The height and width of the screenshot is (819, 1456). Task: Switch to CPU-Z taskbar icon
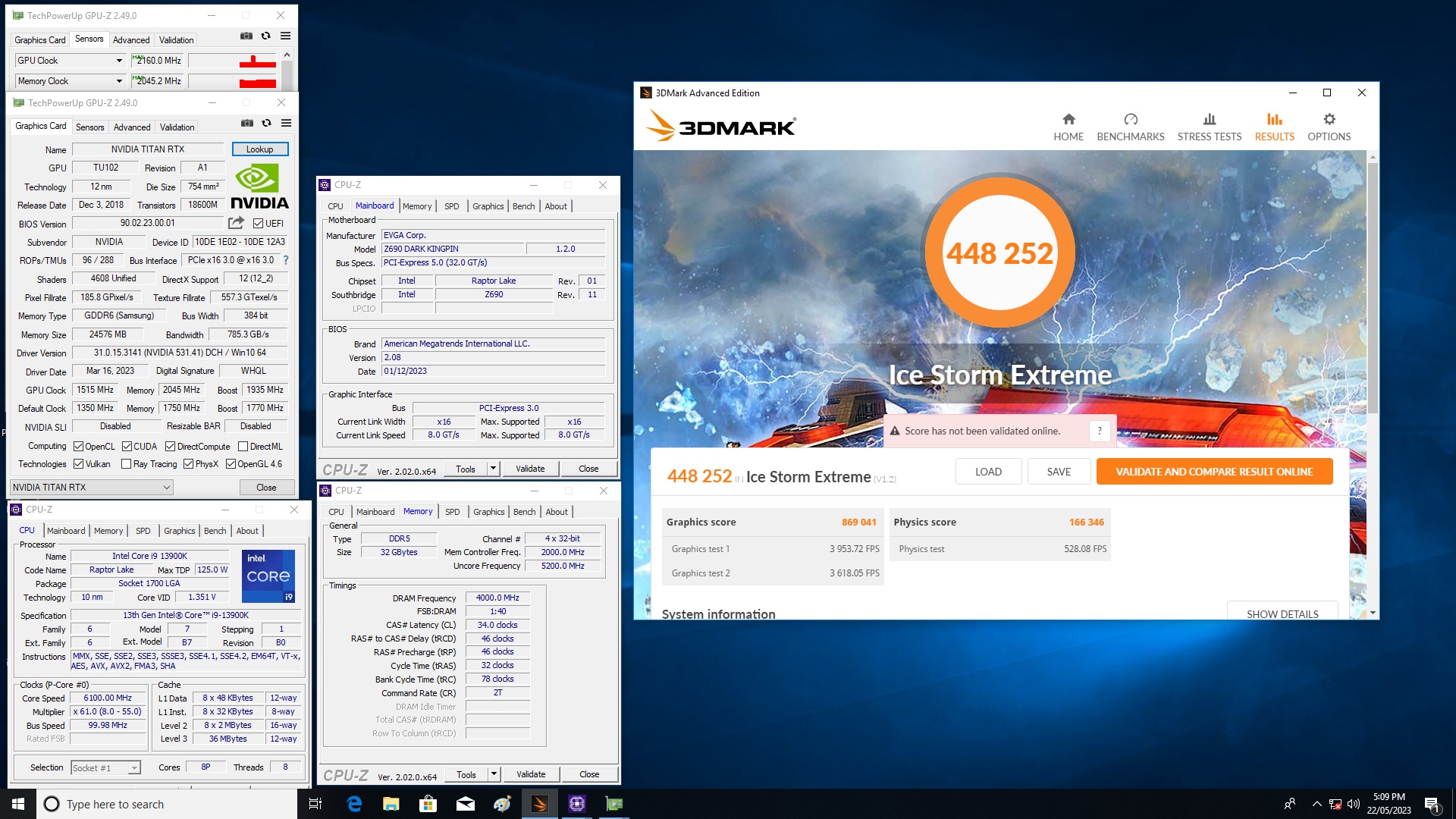point(577,804)
